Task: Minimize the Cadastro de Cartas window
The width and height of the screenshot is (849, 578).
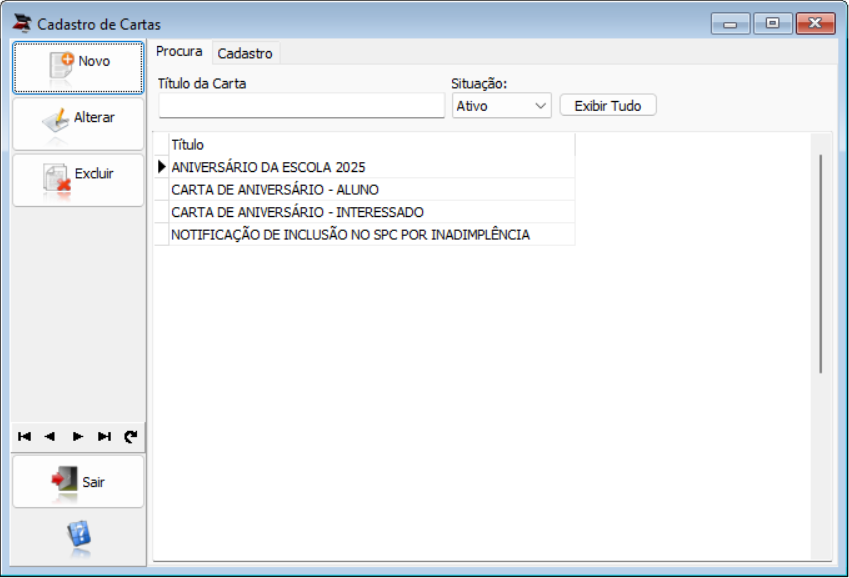Action: click(x=730, y=24)
